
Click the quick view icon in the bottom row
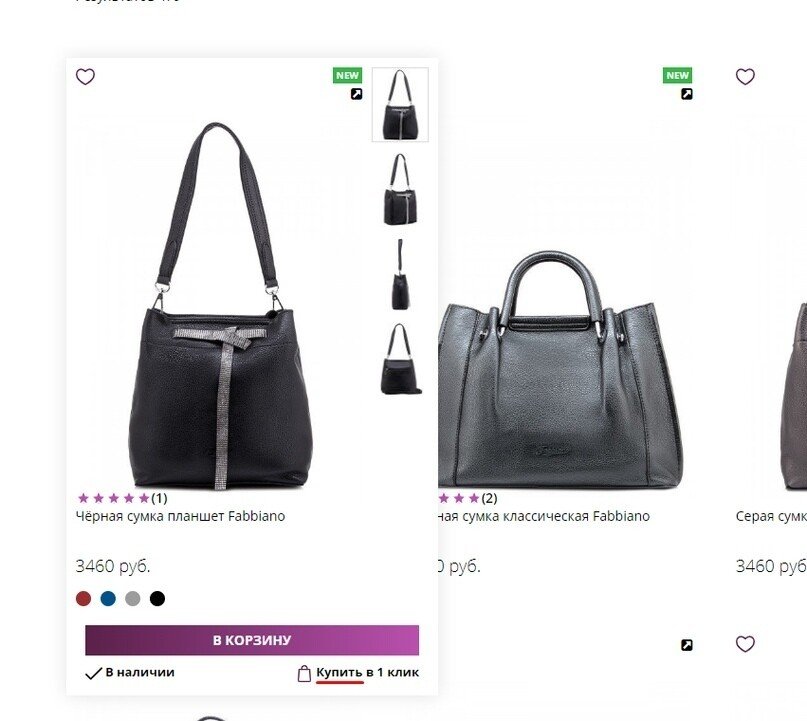[x=686, y=645]
